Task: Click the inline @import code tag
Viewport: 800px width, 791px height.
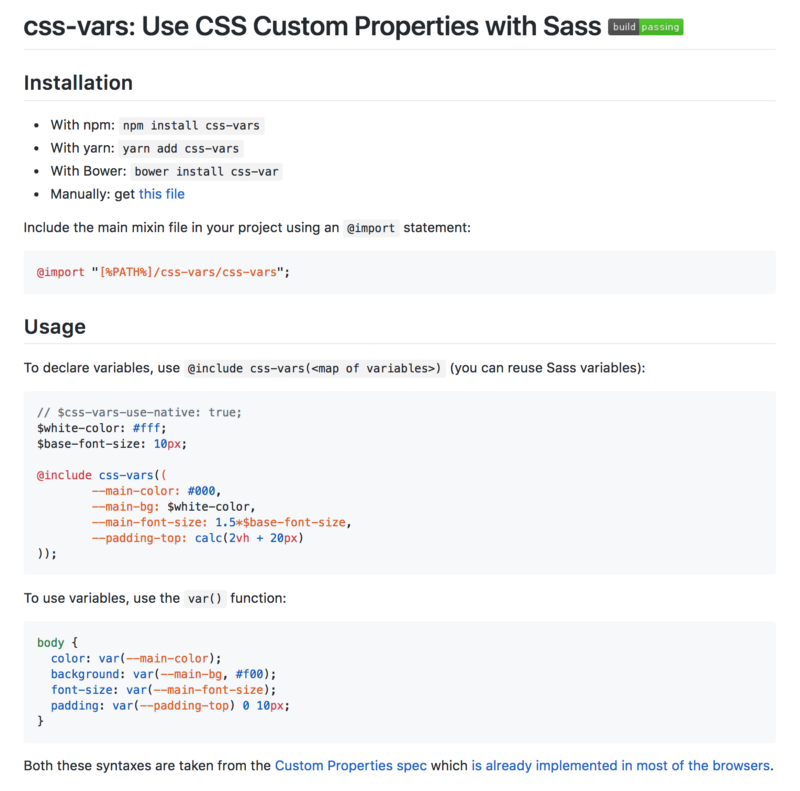Action: coord(371,228)
